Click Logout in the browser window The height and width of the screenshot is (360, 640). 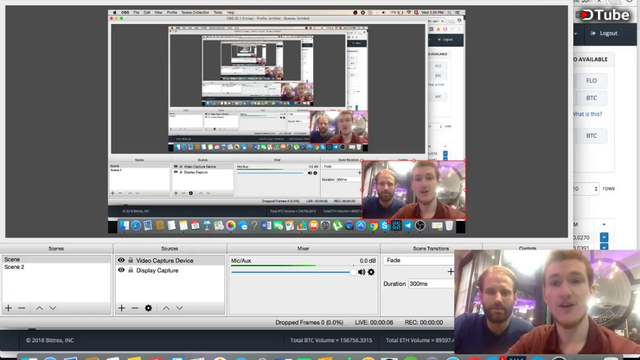pyautogui.click(x=604, y=33)
